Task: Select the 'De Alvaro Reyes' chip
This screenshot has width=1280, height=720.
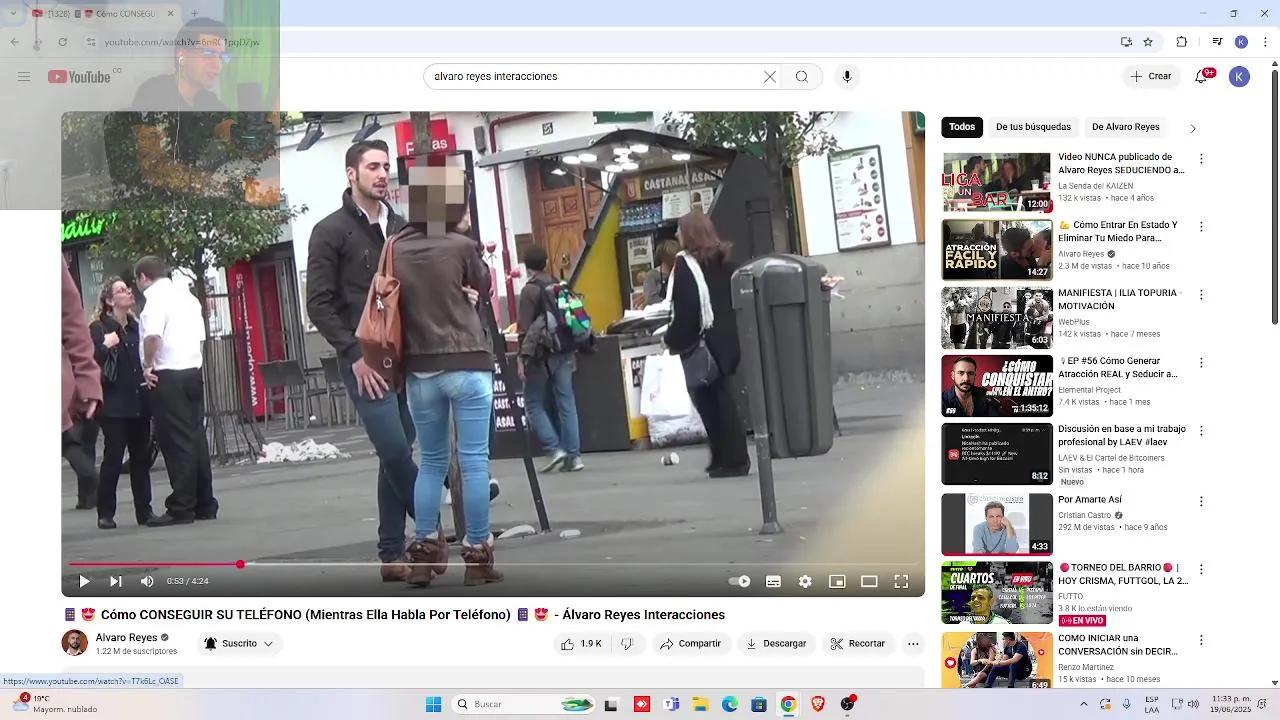Action: click(x=1126, y=127)
